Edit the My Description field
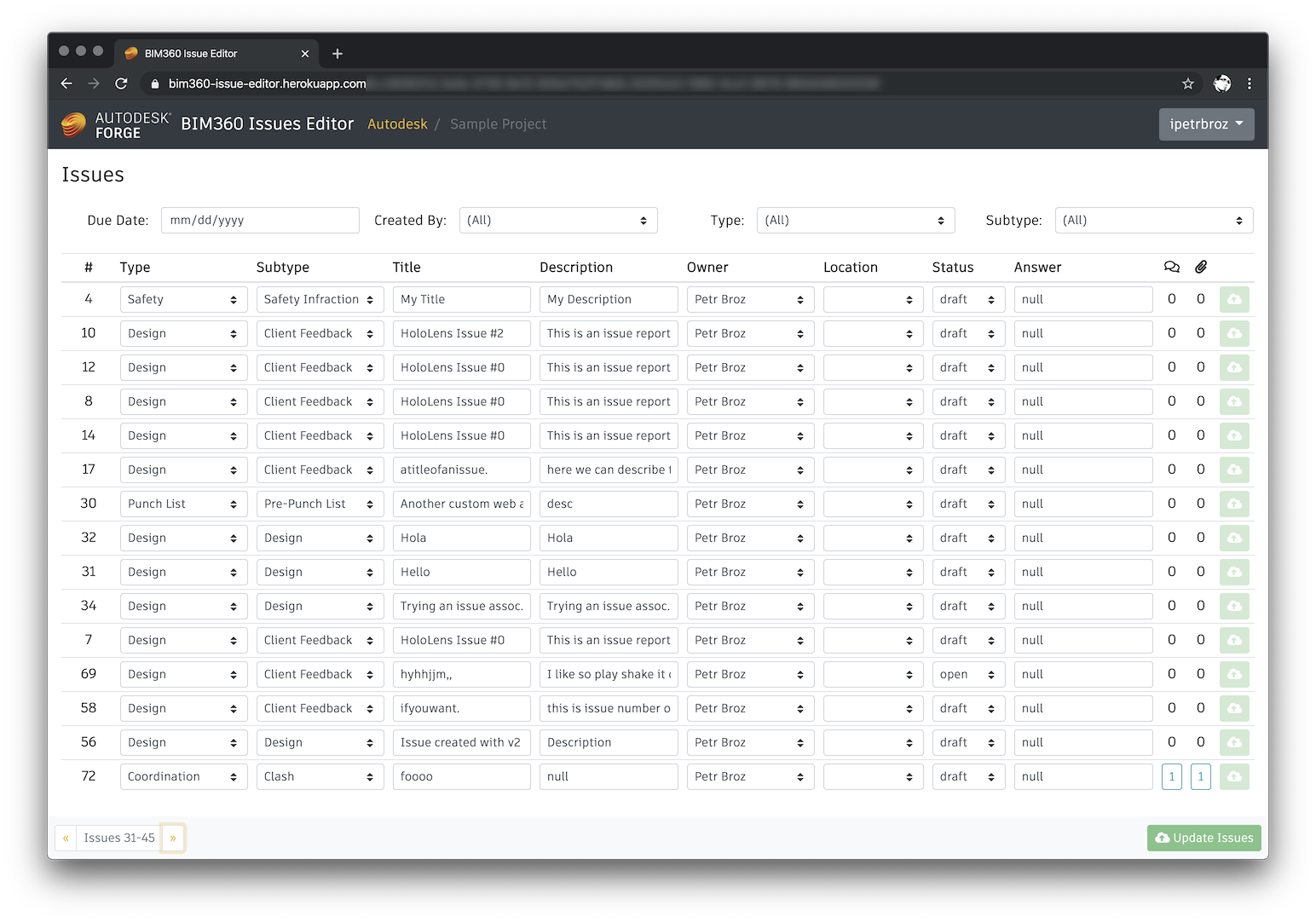The image size is (1316, 922). click(609, 299)
